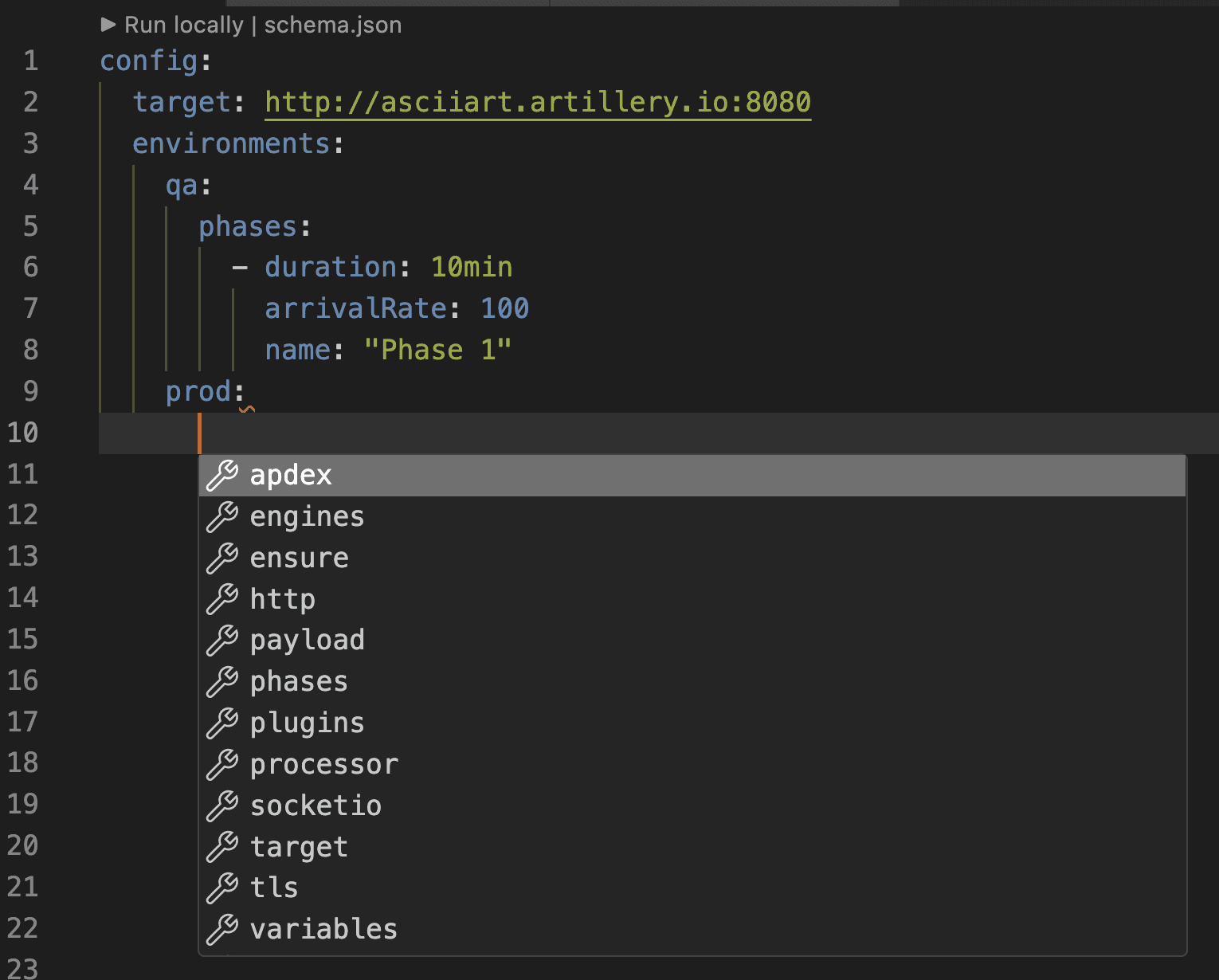The height and width of the screenshot is (980, 1219).
Task: Select the socketio completion entry
Action: coord(316,806)
